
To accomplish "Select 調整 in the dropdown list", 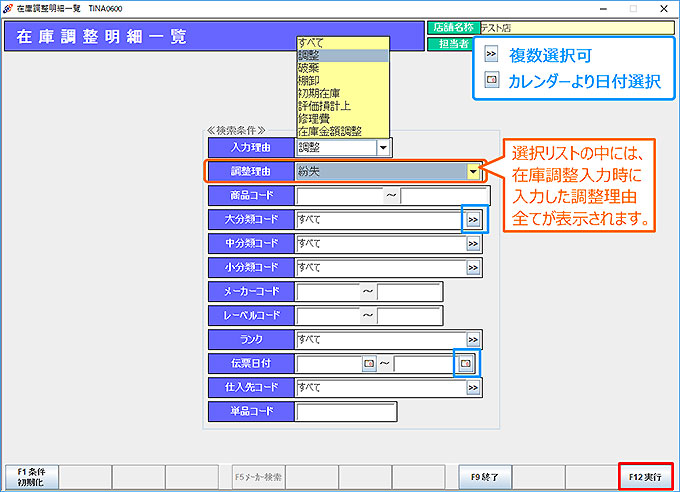I will (343, 56).
